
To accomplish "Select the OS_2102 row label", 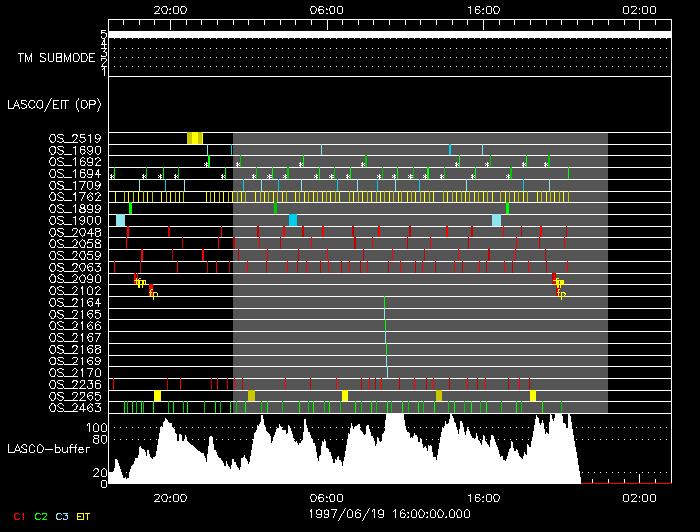I will coord(75,291).
